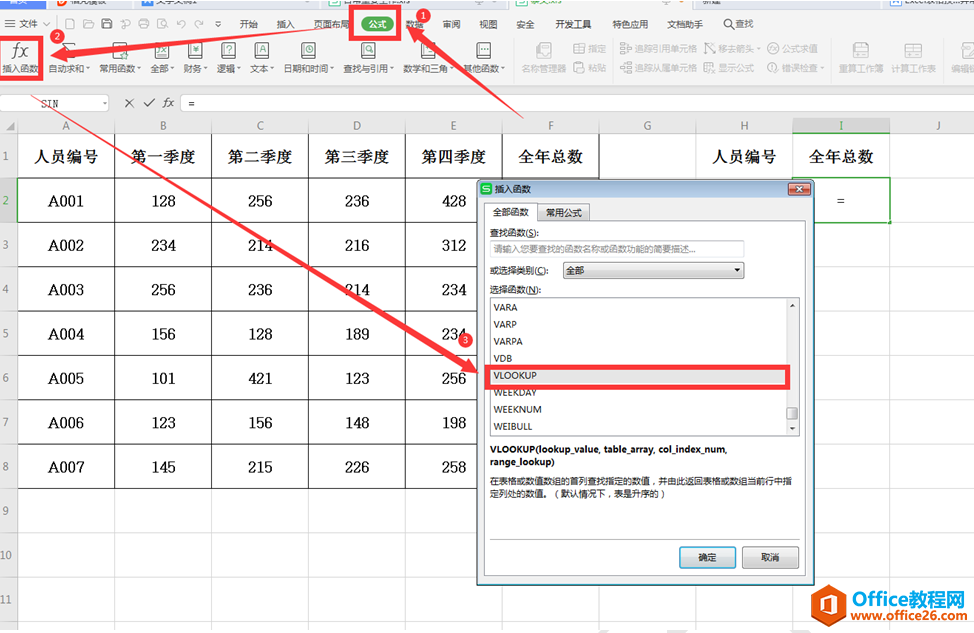Click the Redo arrow icon
Image resolution: width=974 pixels, height=633 pixels.
[x=199, y=24]
